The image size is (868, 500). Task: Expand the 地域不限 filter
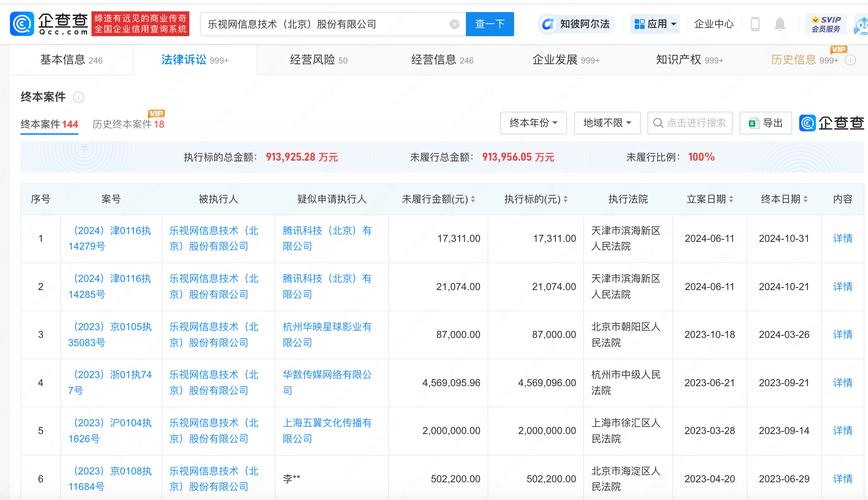click(x=607, y=123)
